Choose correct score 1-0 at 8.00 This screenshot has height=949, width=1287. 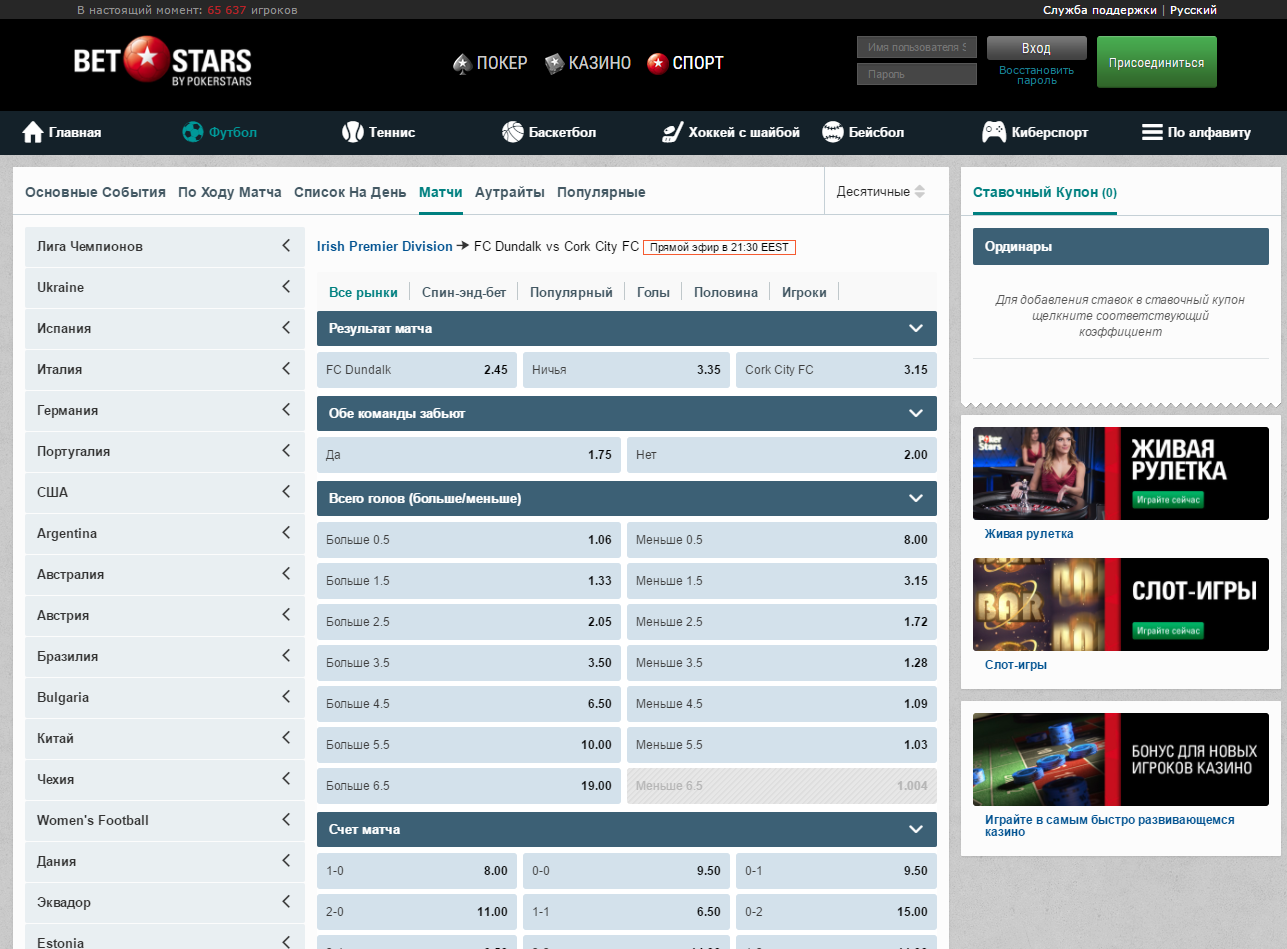tap(417, 870)
